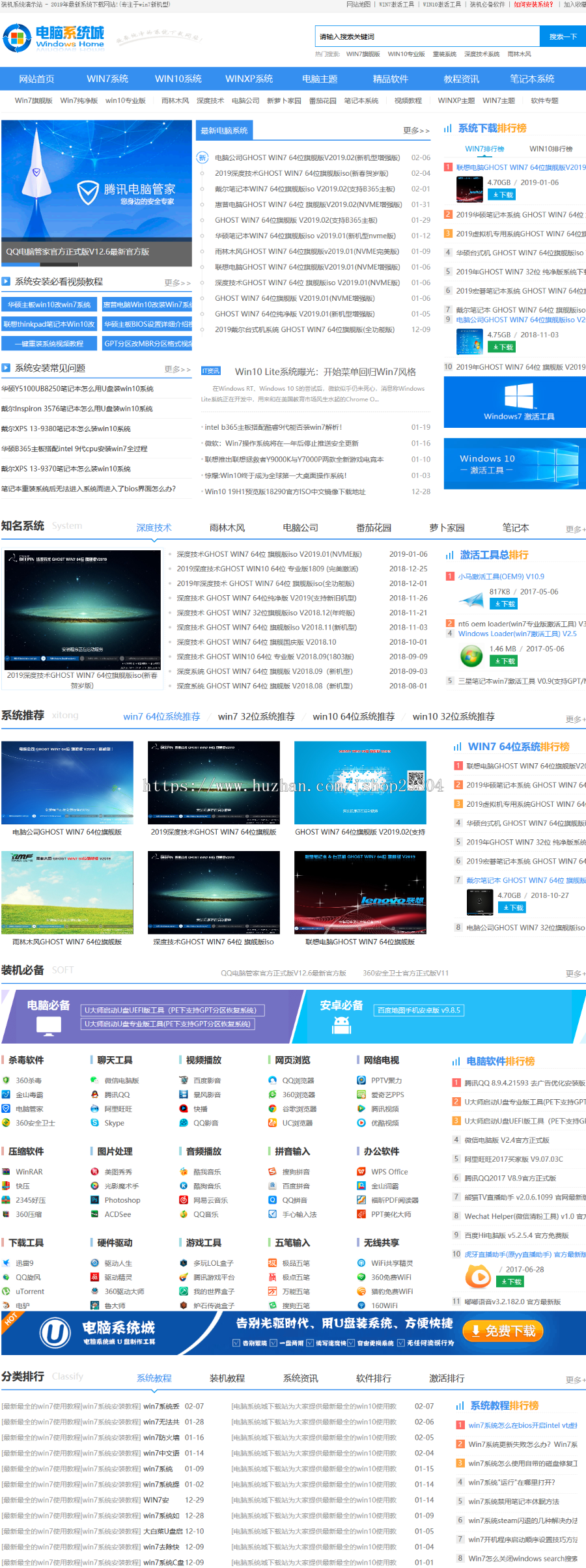Viewport: 586px width, 1568px height.
Task: Click the 搜索一下 search button
Action: coord(563,36)
